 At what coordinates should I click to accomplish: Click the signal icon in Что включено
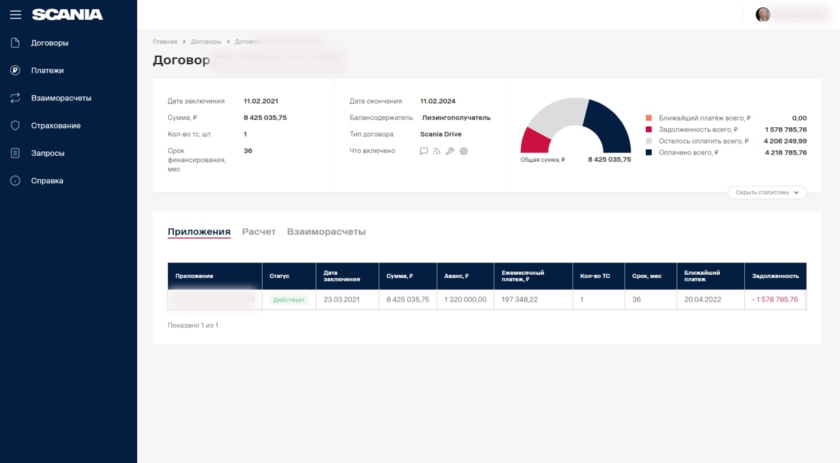point(437,151)
